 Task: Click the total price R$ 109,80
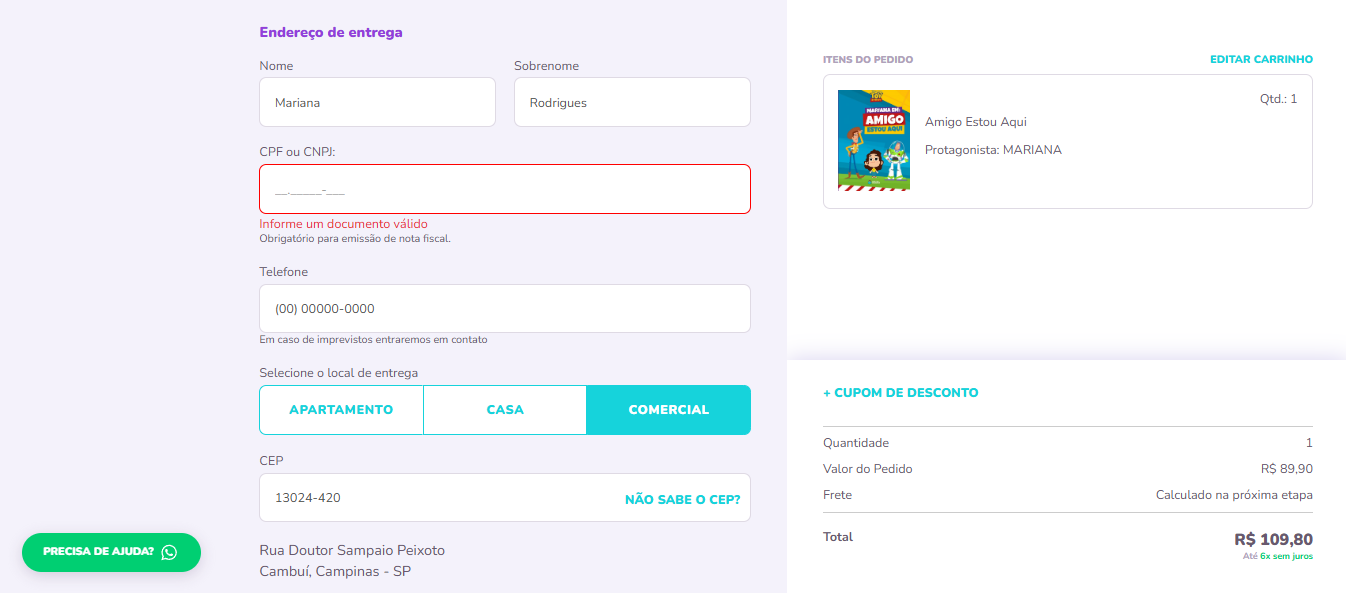tap(1274, 540)
